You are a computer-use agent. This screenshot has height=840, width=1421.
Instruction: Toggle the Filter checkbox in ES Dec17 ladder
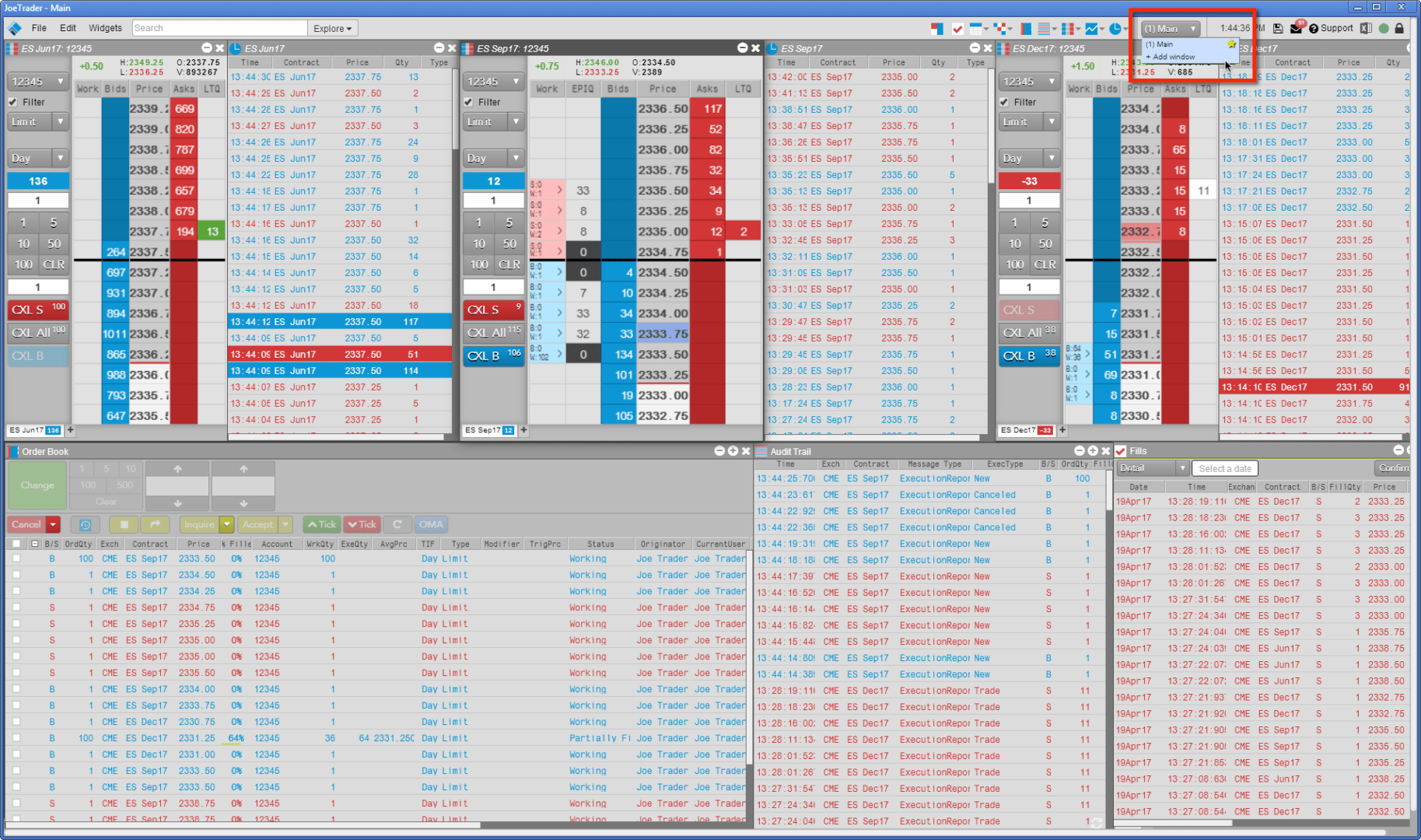coord(1004,102)
